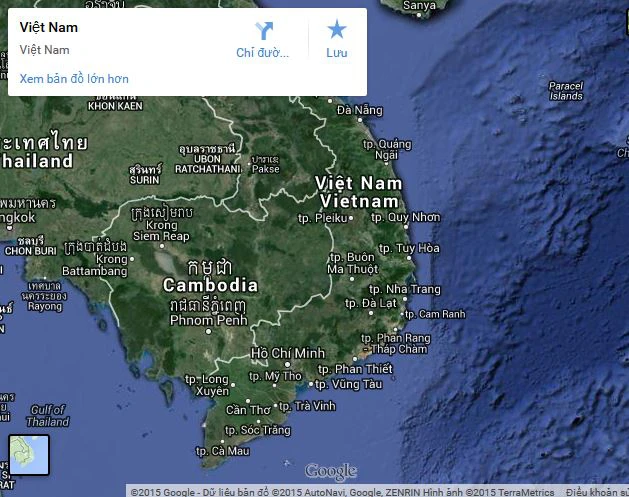Click the 'tp. Quy Nhơn' label
Image resolution: width=629 pixels, height=497 pixels.
(406, 217)
